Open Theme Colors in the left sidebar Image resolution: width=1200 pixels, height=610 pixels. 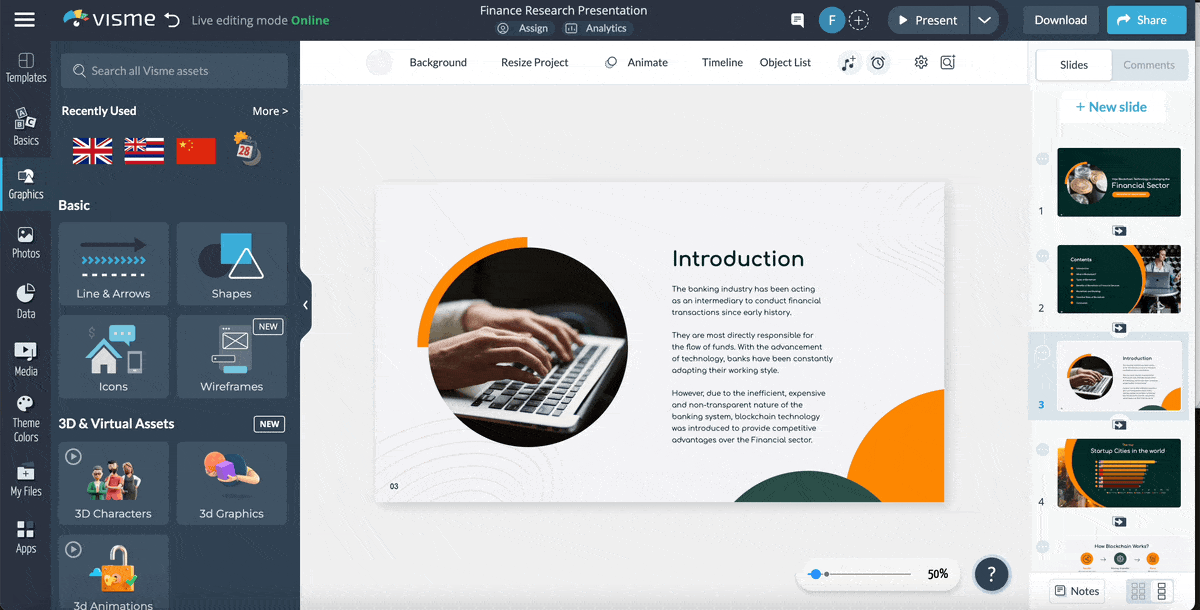pyautogui.click(x=26, y=418)
